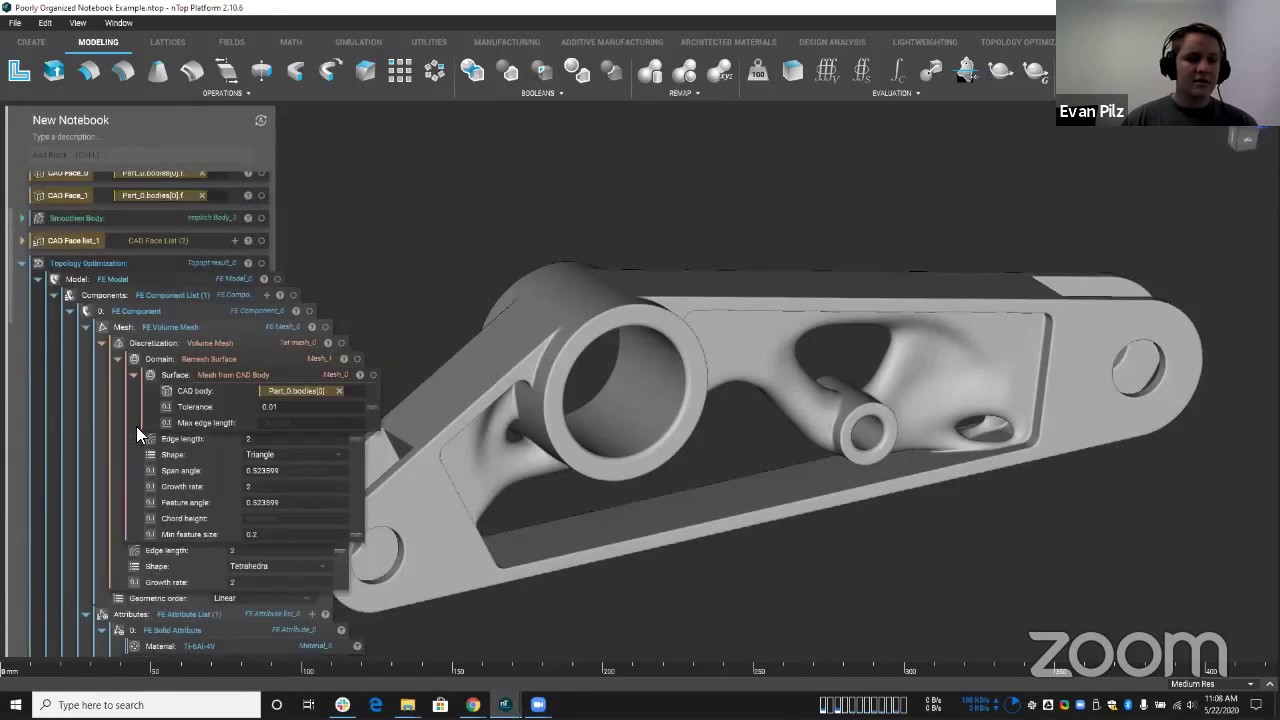Click the taskbar search box
The width and height of the screenshot is (1280, 720).
click(146, 705)
